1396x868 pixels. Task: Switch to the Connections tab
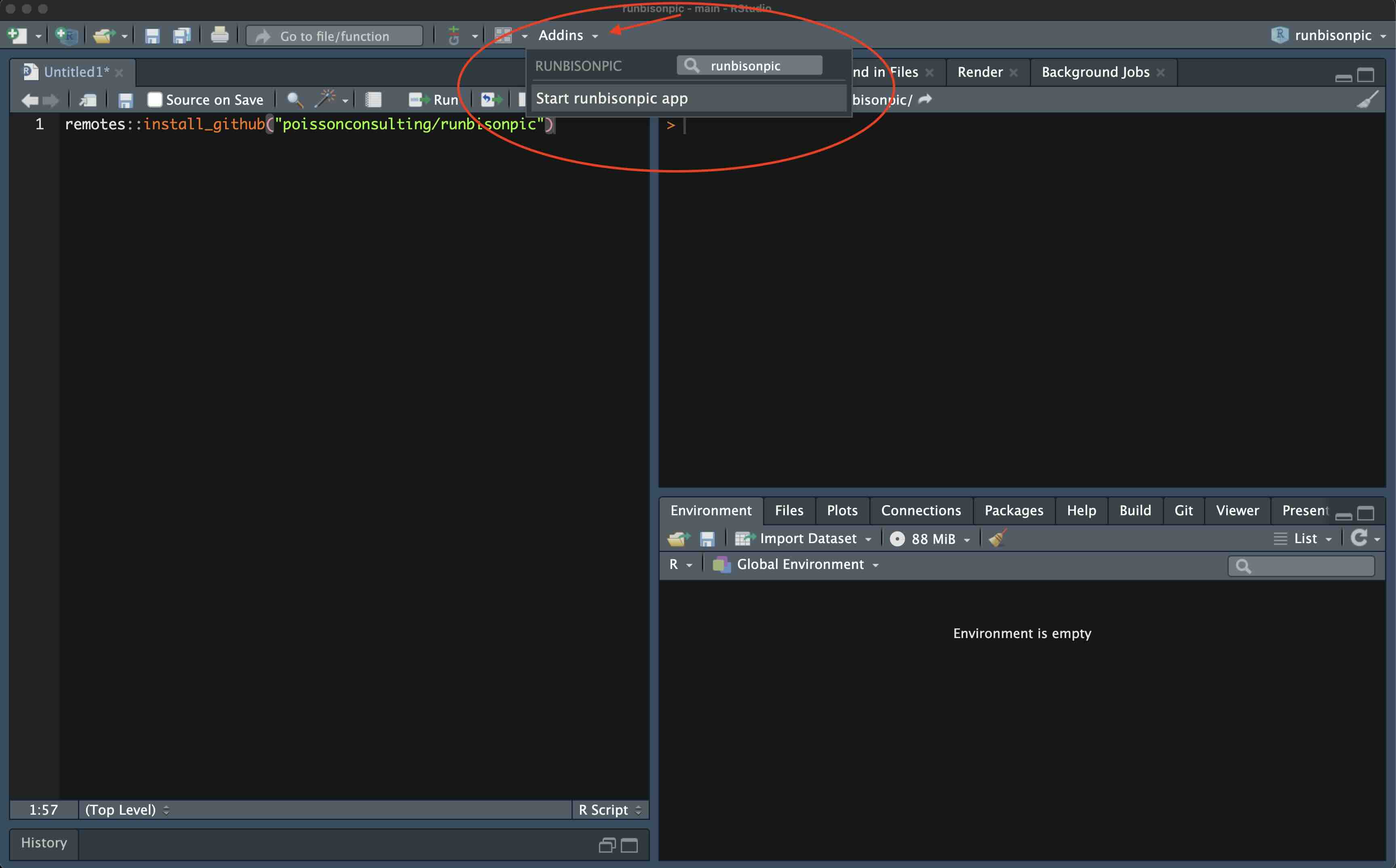[x=921, y=510]
